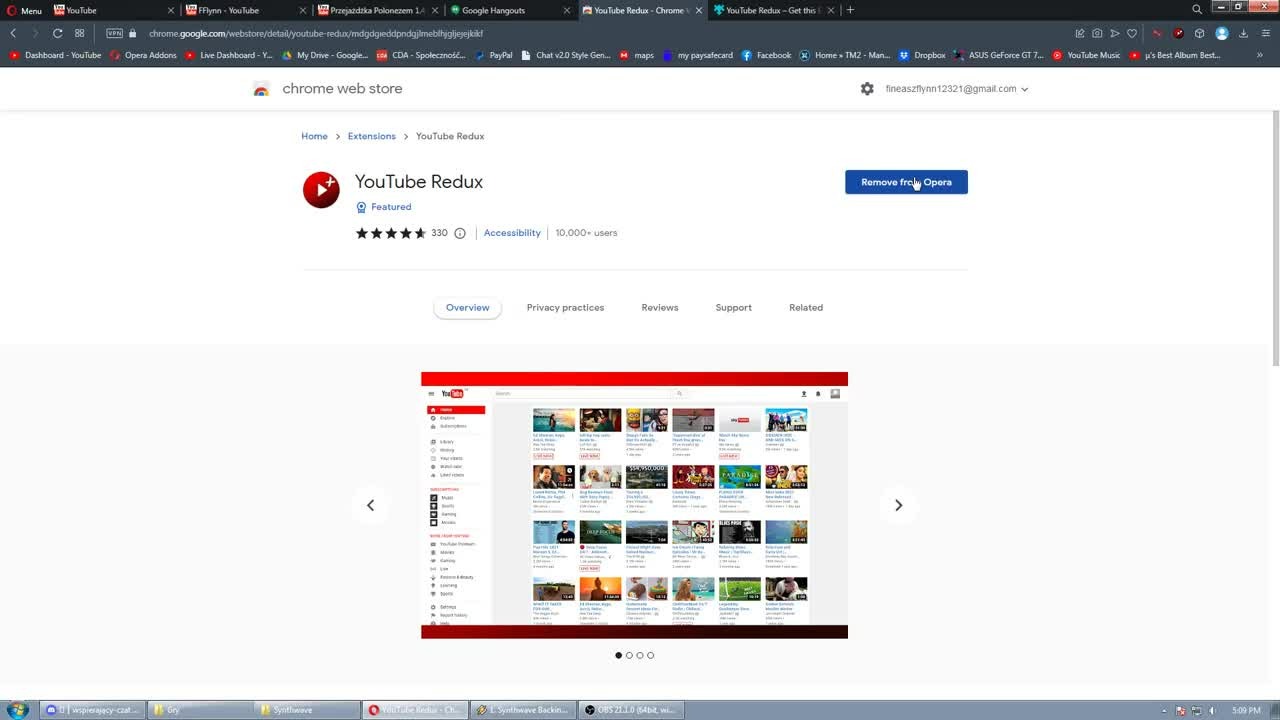This screenshot has width=1280, height=720.
Task: Switch to the Privacy practices tab
Action: 565,307
